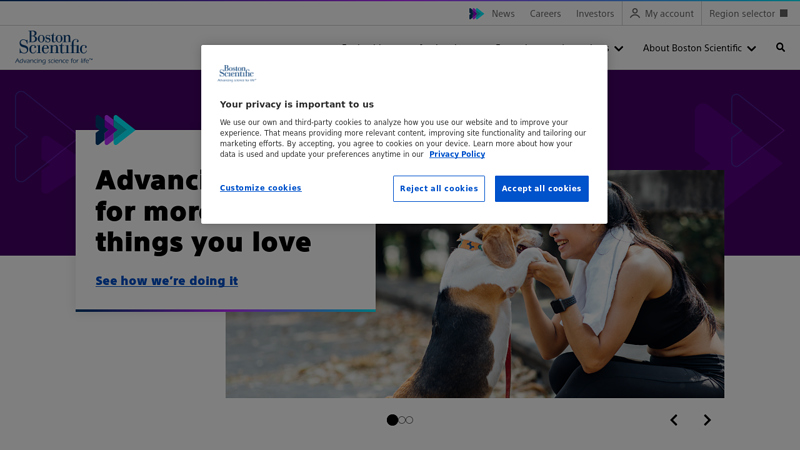Select the second carousel dot indicator
The width and height of the screenshot is (800, 450).
[402, 420]
